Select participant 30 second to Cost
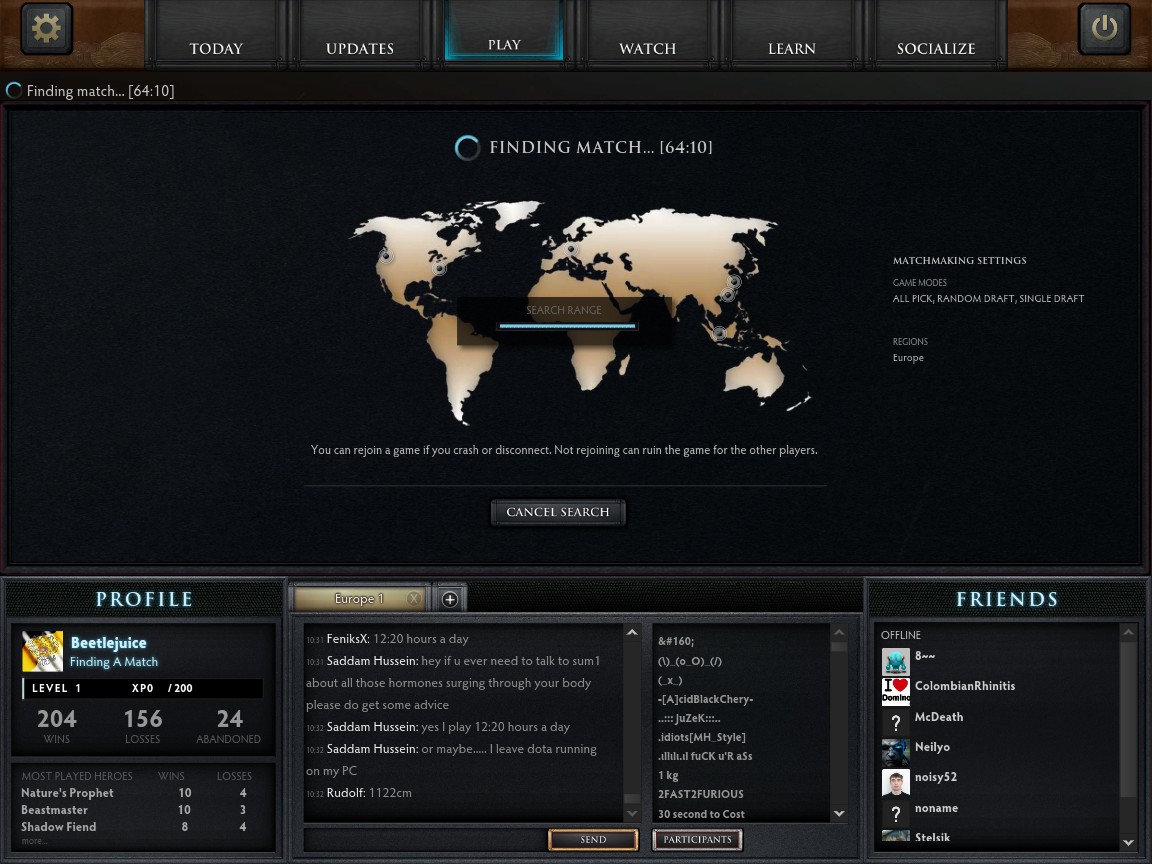The height and width of the screenshot is (864, 1152). (701, 814)
